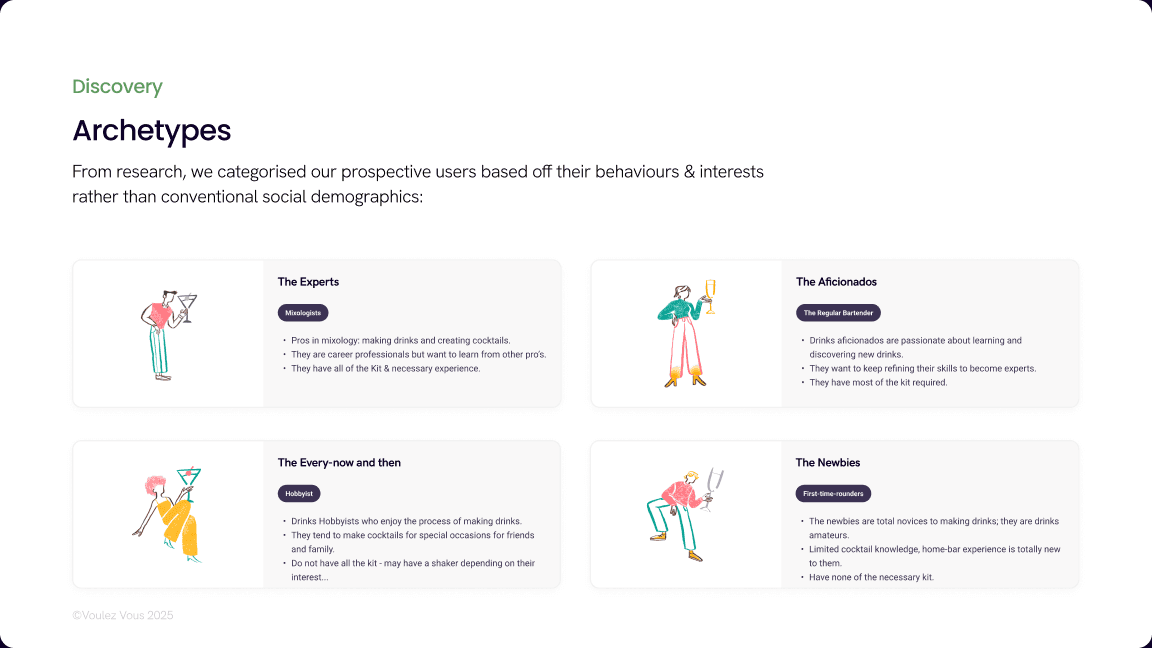Screen dimensions: 1152x648
Task: Click the Newbies crouching figure illustration
Action: click(x=685, y=514)
